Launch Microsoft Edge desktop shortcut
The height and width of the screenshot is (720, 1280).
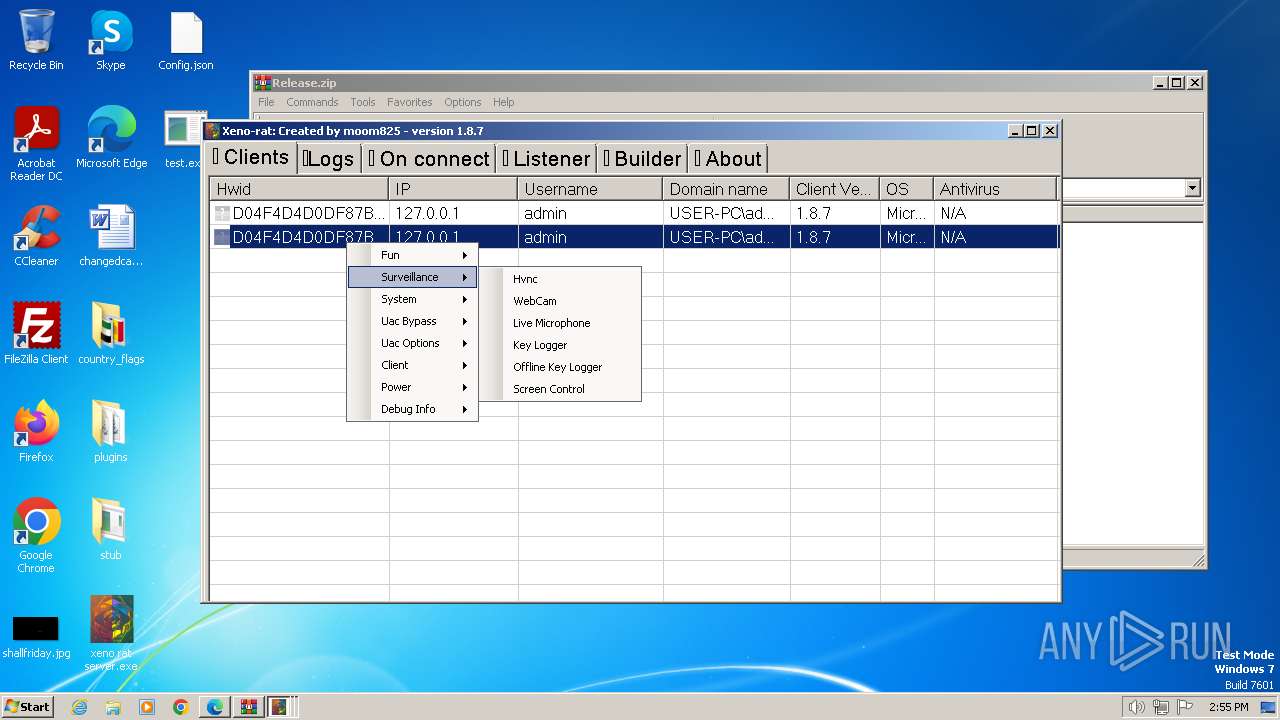click(x=111, y=138)
